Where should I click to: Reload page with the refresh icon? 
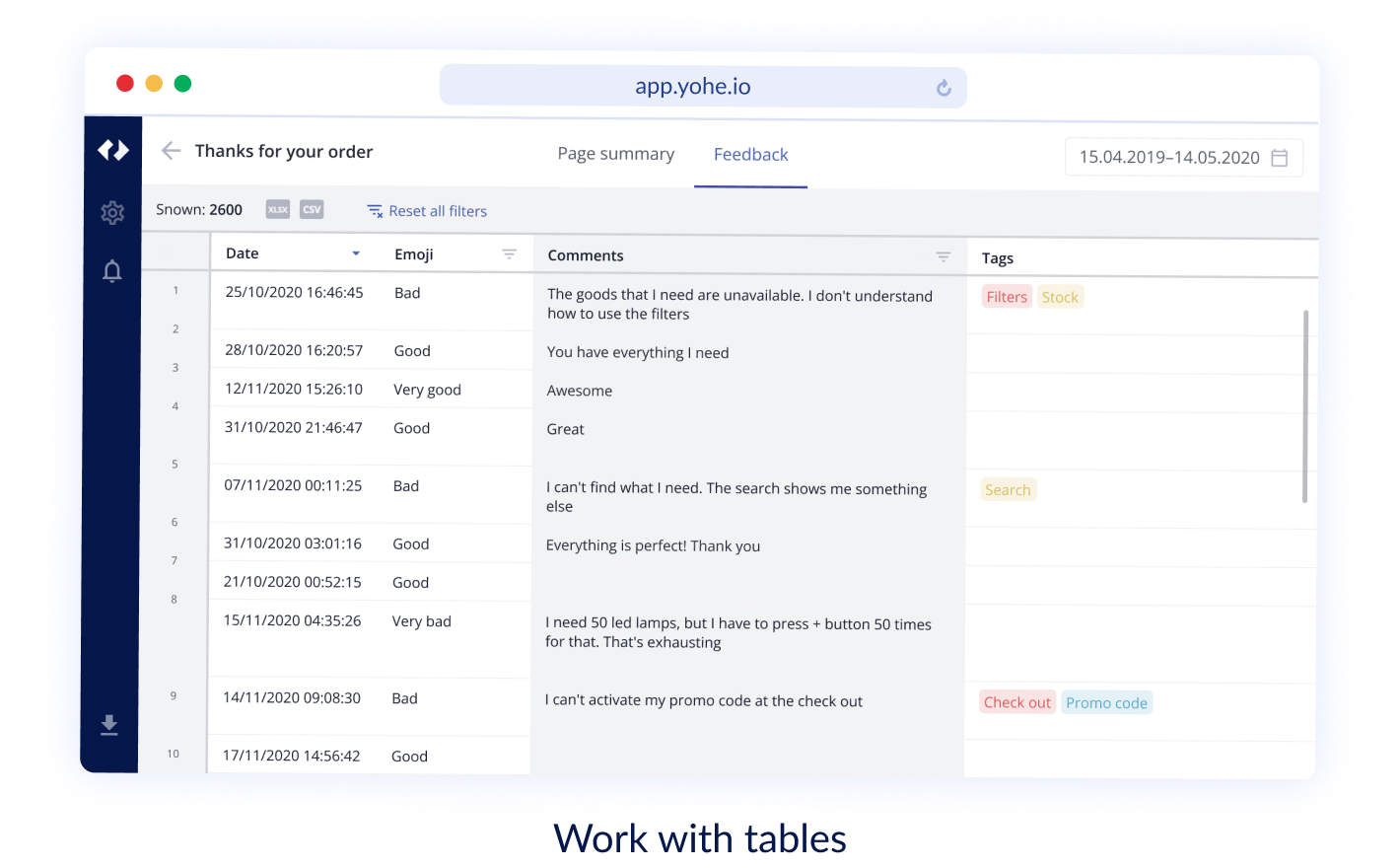944,88
